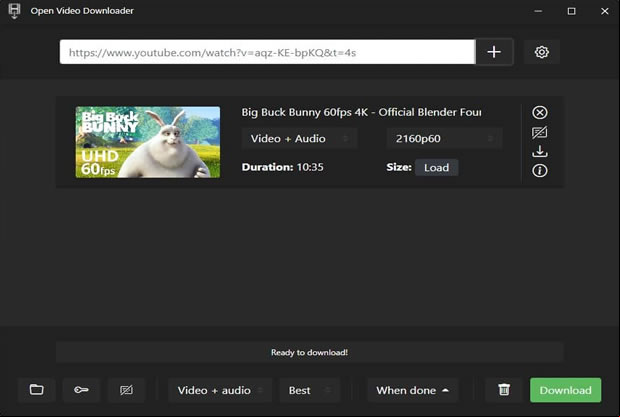Open the Video + Audio format dropdown in video row

[x=299, y=139]
